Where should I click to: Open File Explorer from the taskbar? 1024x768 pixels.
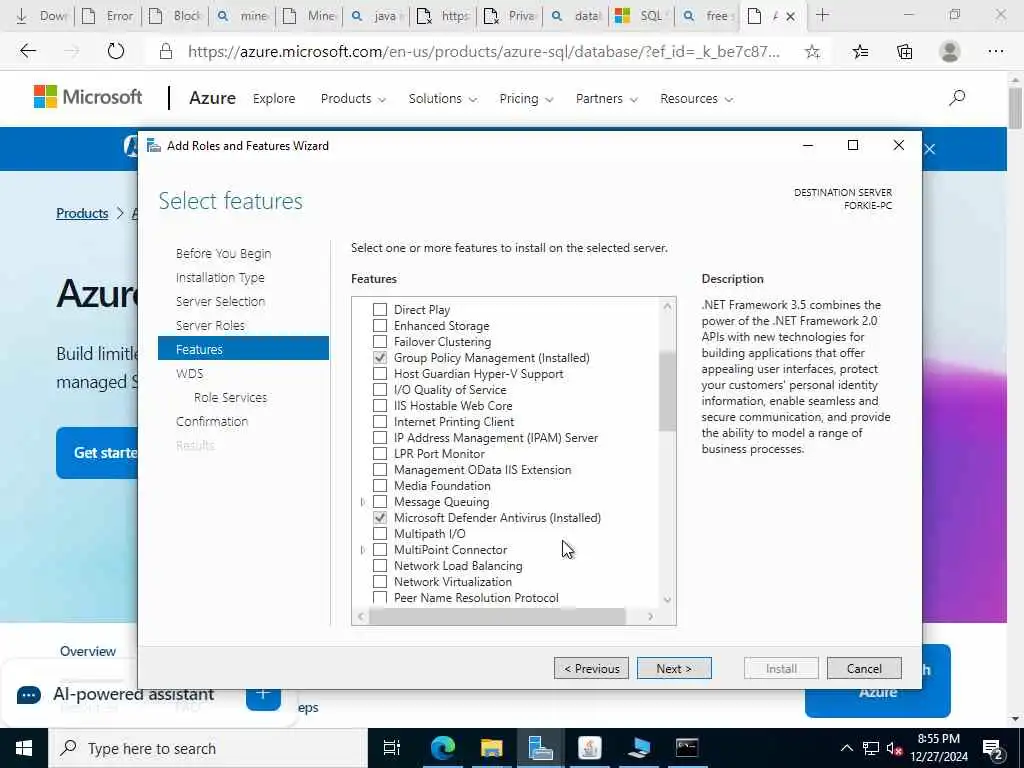click(491, 748)
